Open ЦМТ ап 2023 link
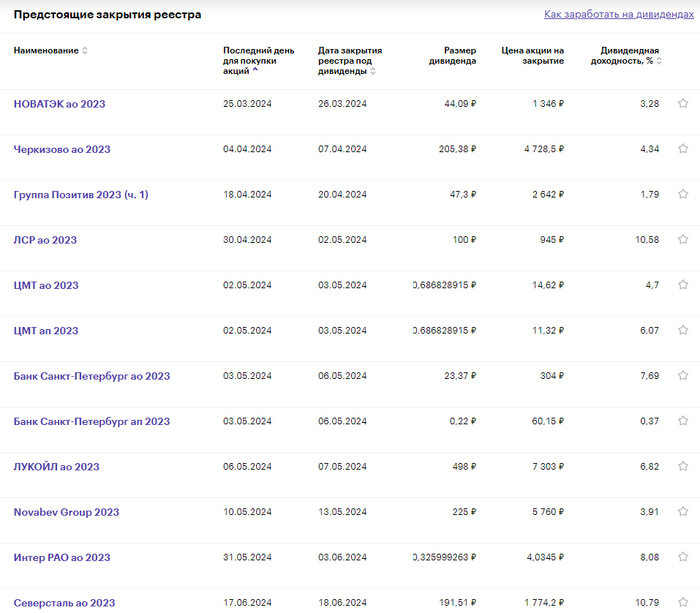 coord(46,331)
